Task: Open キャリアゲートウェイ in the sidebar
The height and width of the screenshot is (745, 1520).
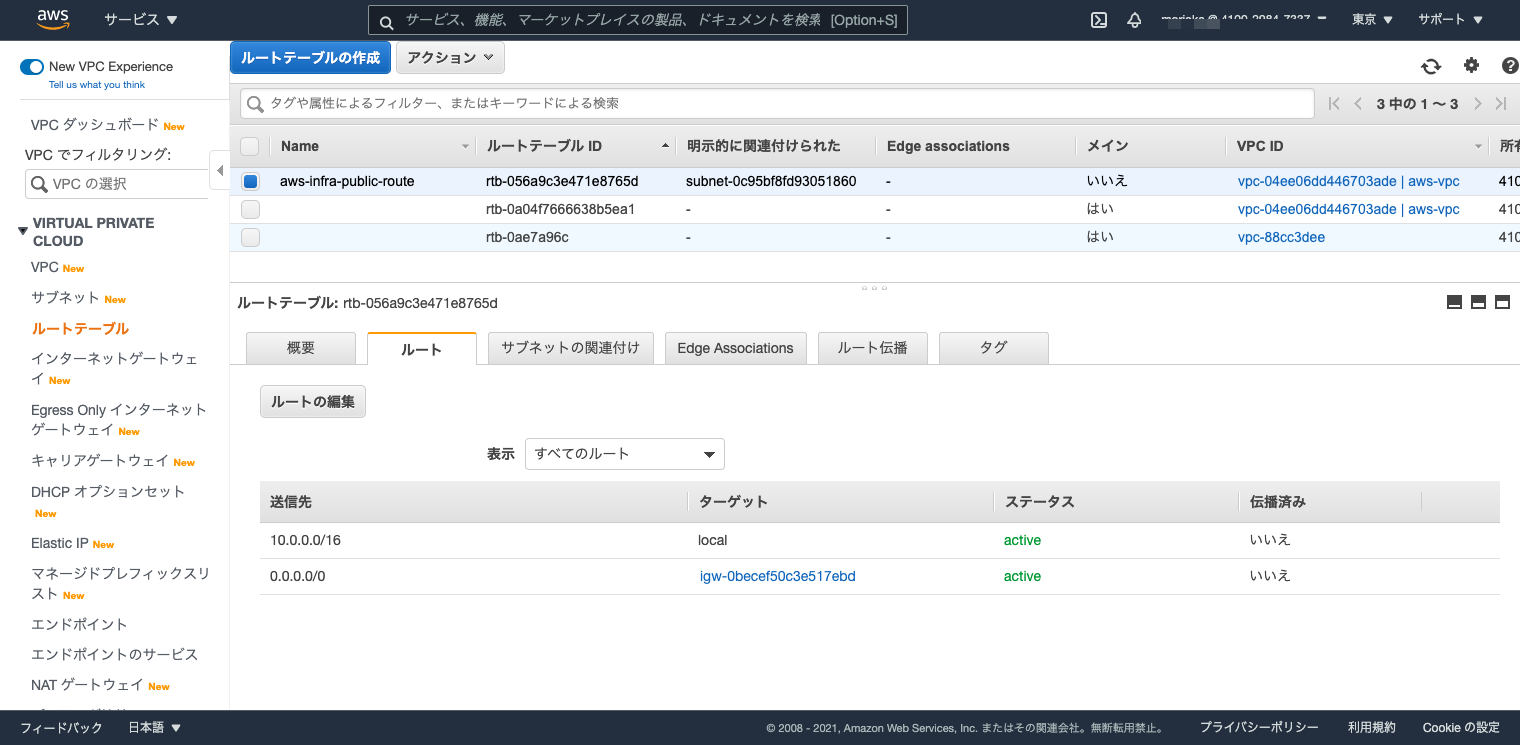Action: click(x=100, y=461)
